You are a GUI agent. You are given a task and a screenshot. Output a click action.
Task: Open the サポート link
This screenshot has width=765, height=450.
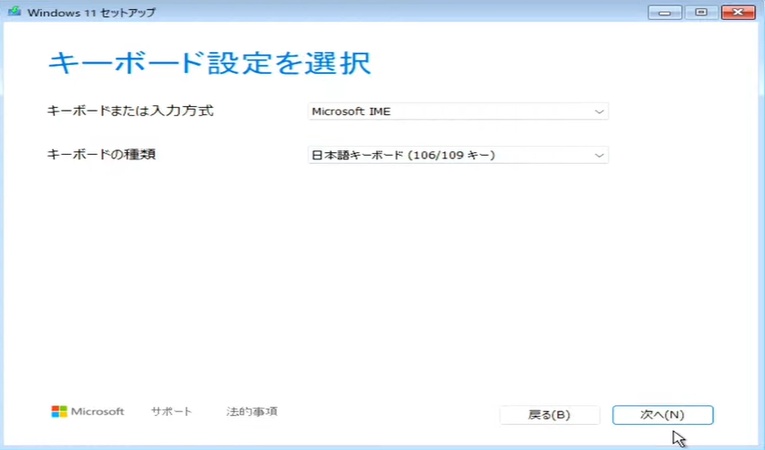tap(171, 411)
